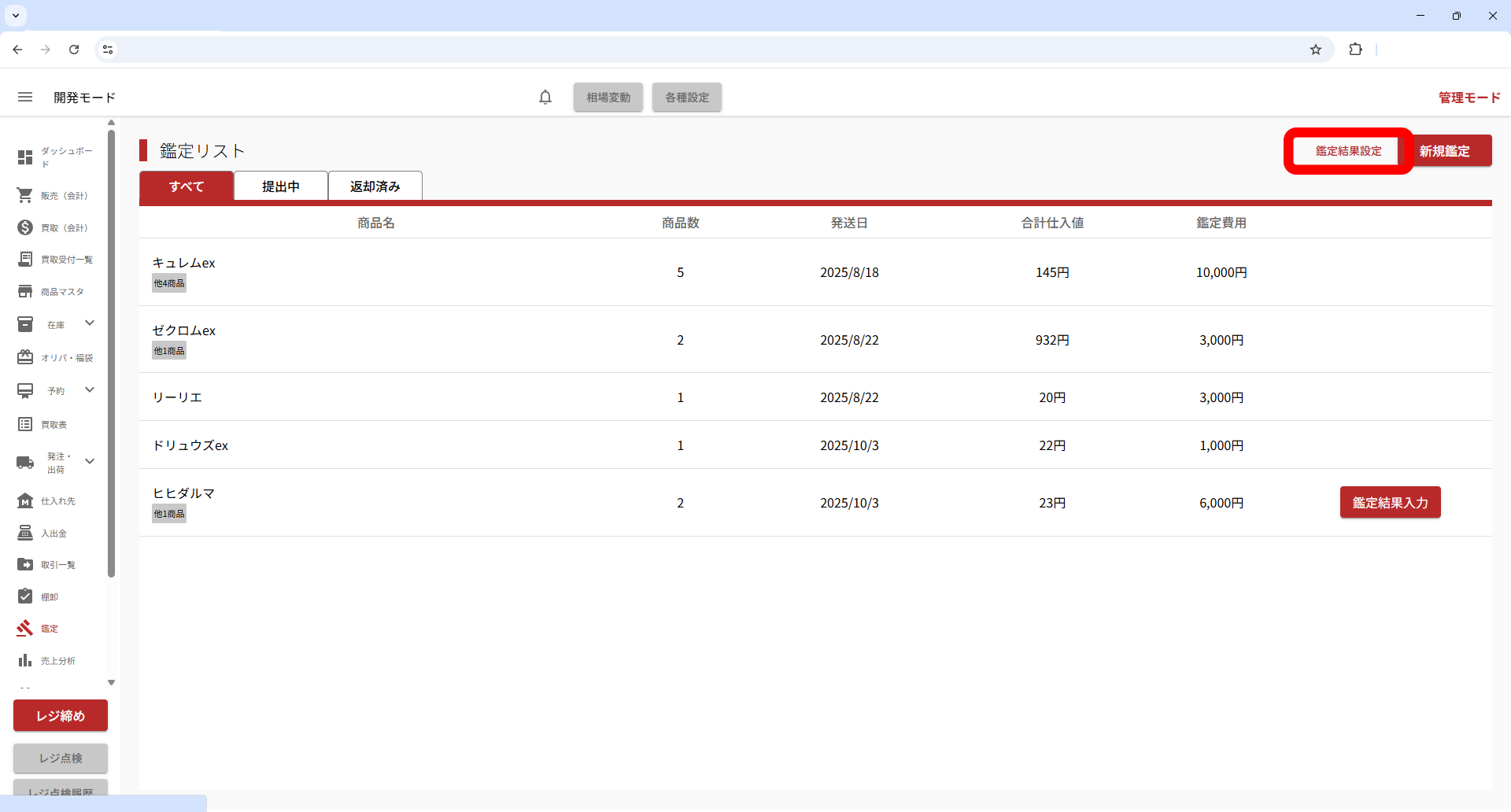The height and width of the screenshot is (812, 1511).
Task: Click the notification bell icon
Action: (545, 97)
